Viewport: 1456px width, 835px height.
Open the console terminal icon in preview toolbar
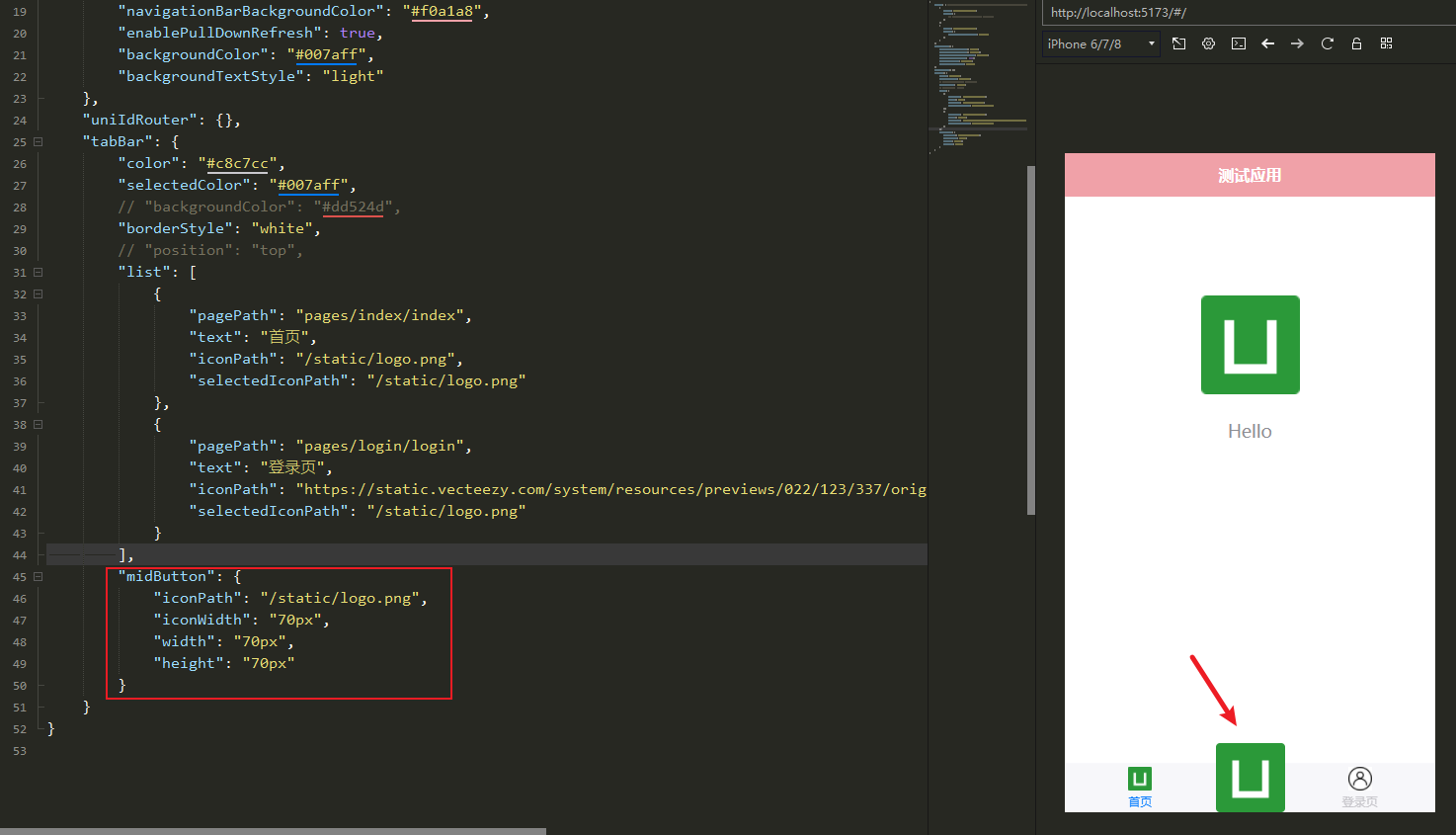pyautogui.click(x=1239, y=43)
